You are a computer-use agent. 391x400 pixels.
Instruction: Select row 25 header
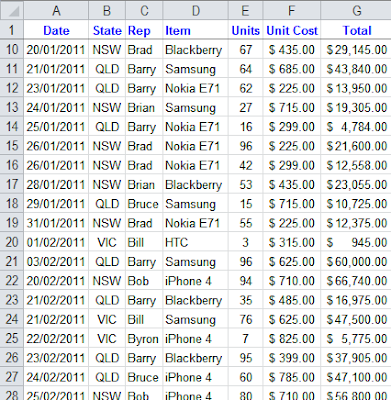[12, 339]
